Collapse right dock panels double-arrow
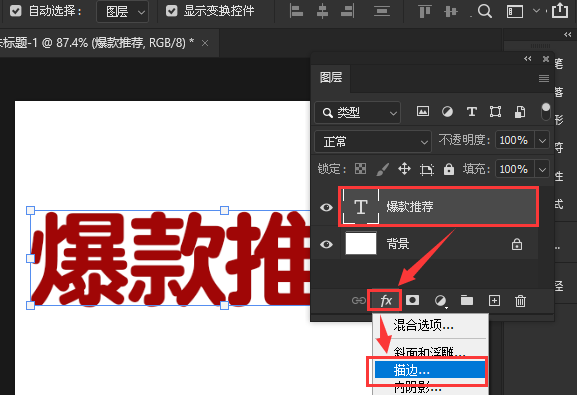 pos(567,35)
